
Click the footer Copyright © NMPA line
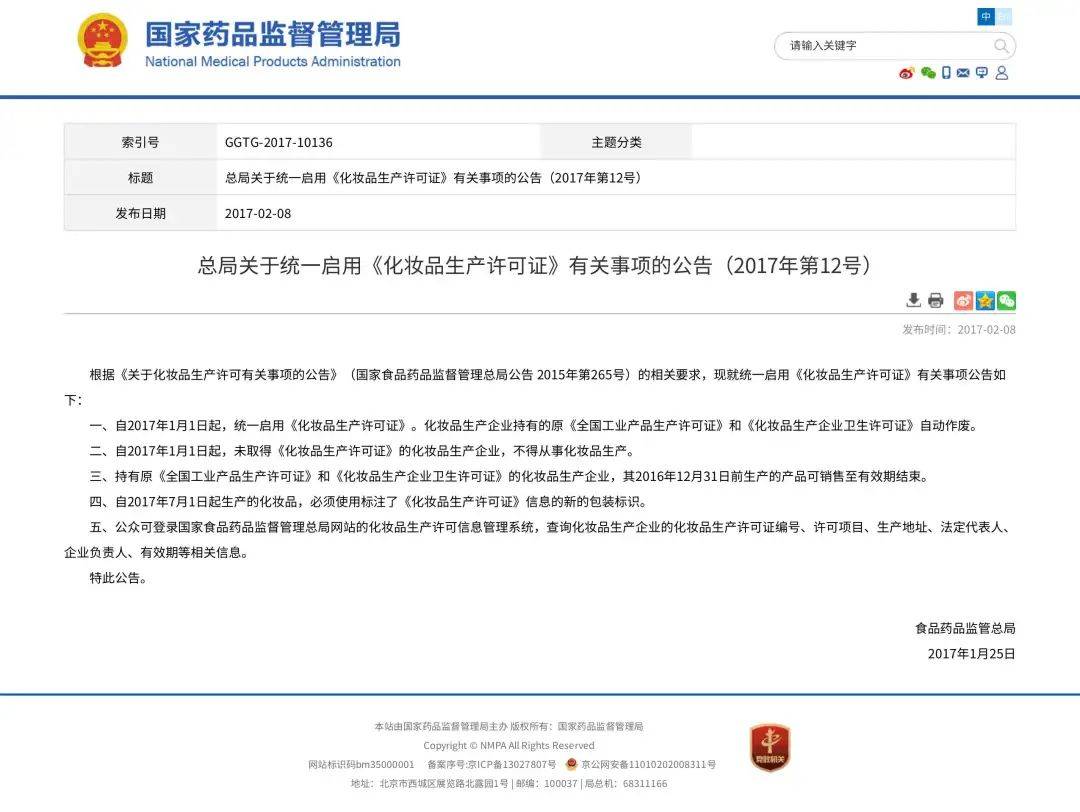click(x=509, y=745)
